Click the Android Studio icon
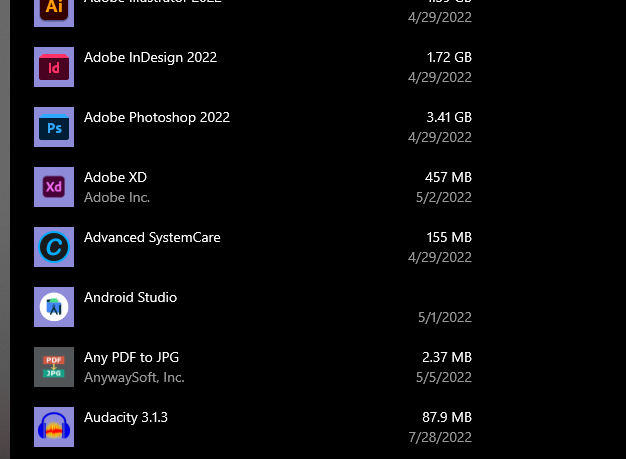The height and width of the screenshot is (459, 626). (x=54, y=307)
